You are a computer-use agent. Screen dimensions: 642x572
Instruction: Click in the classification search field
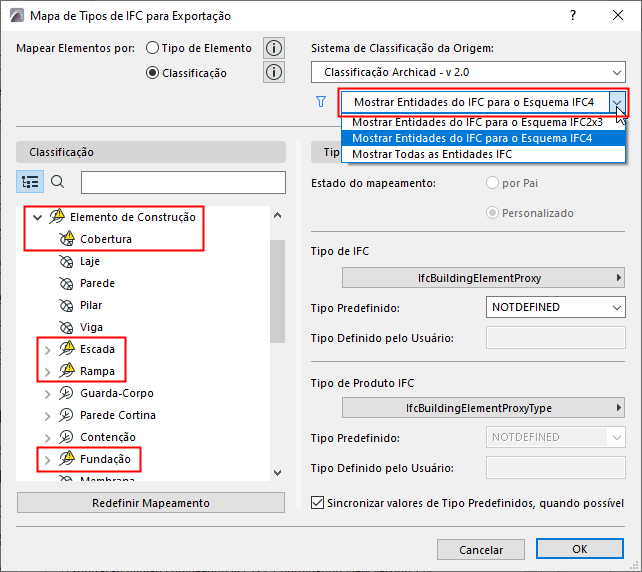point(183,182)
